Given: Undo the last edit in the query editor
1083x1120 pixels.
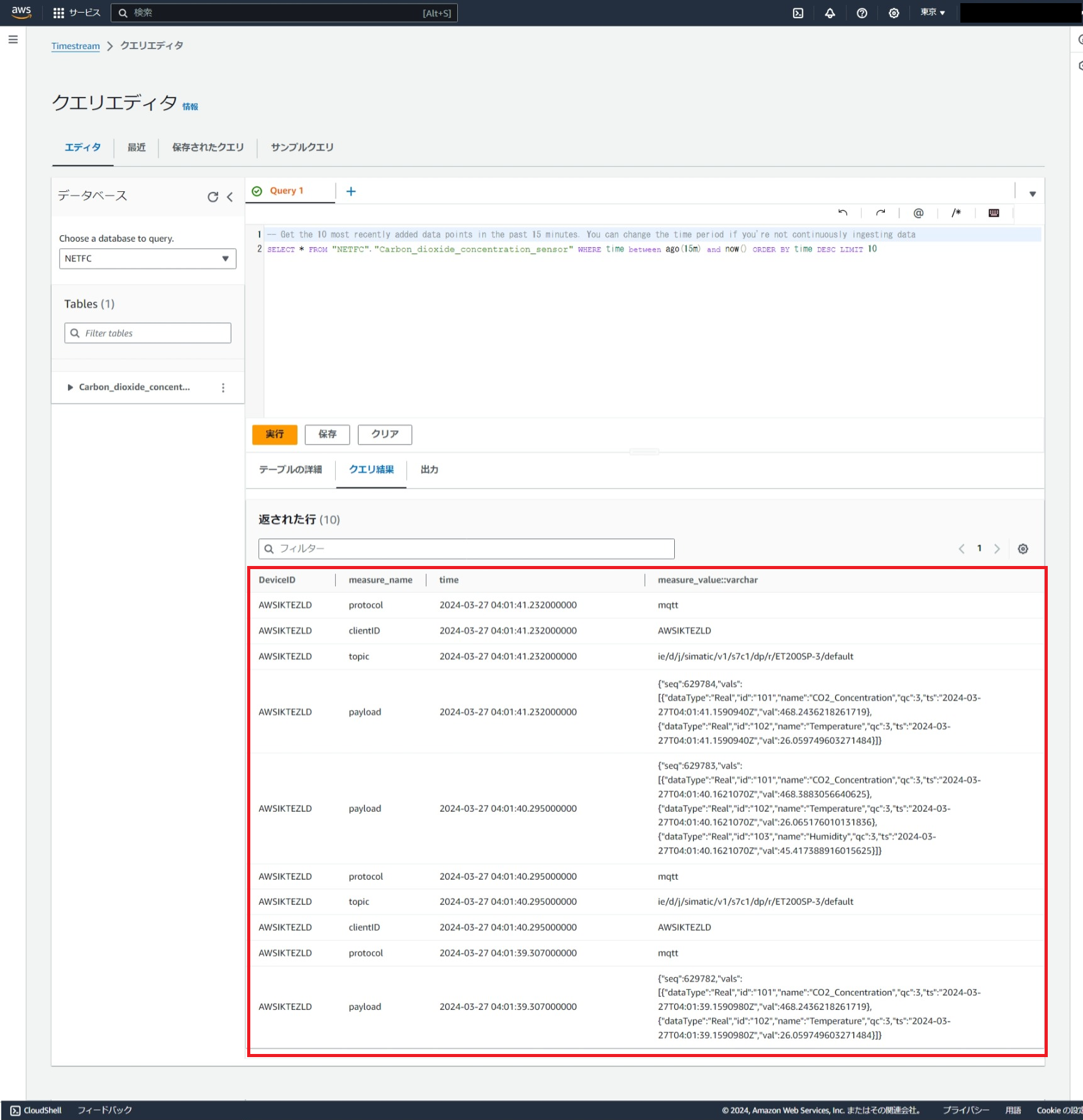Looking at the screenshot, I should click(843, 213).
